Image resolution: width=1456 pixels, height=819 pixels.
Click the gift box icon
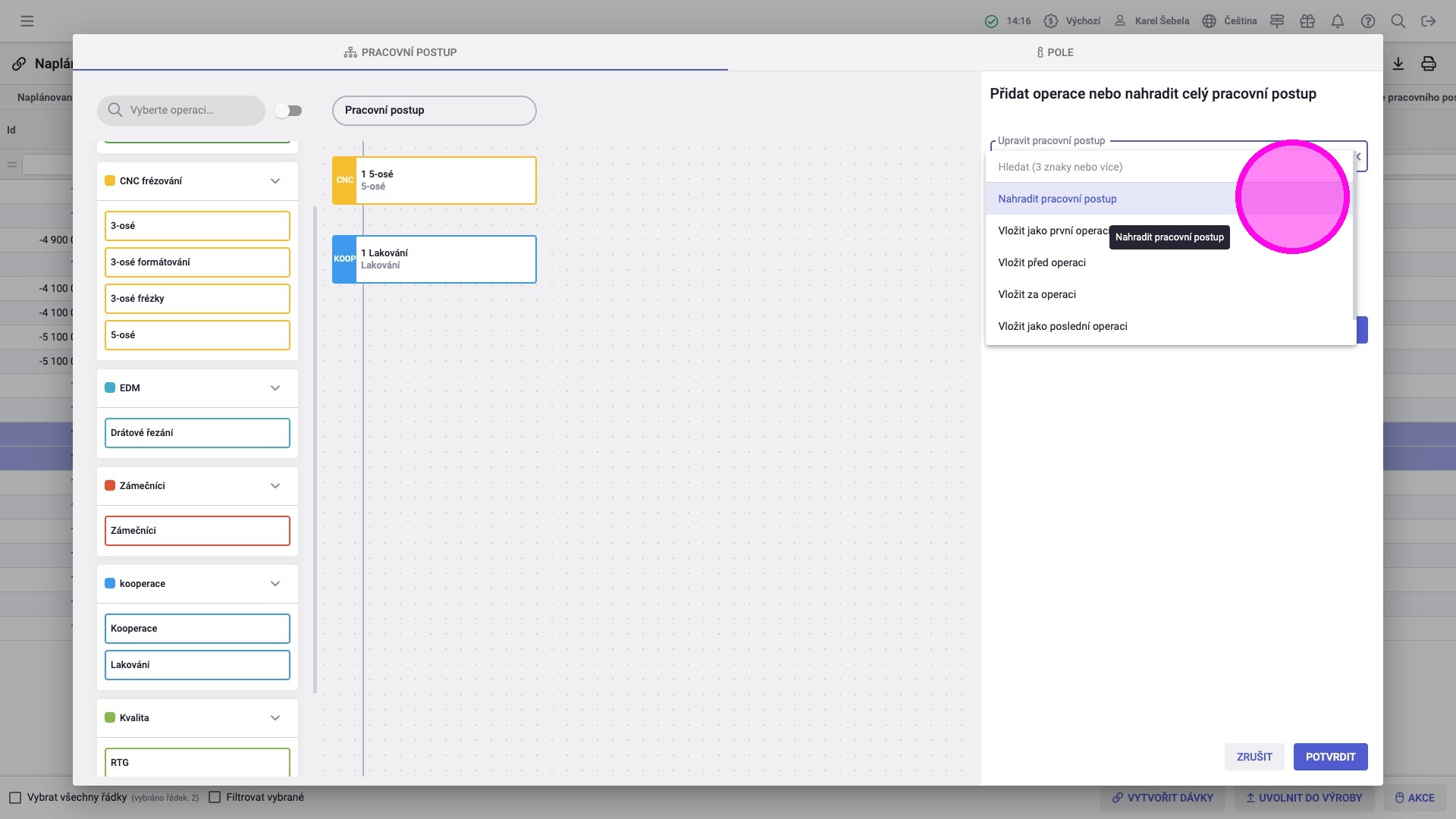pos(1307,21)
